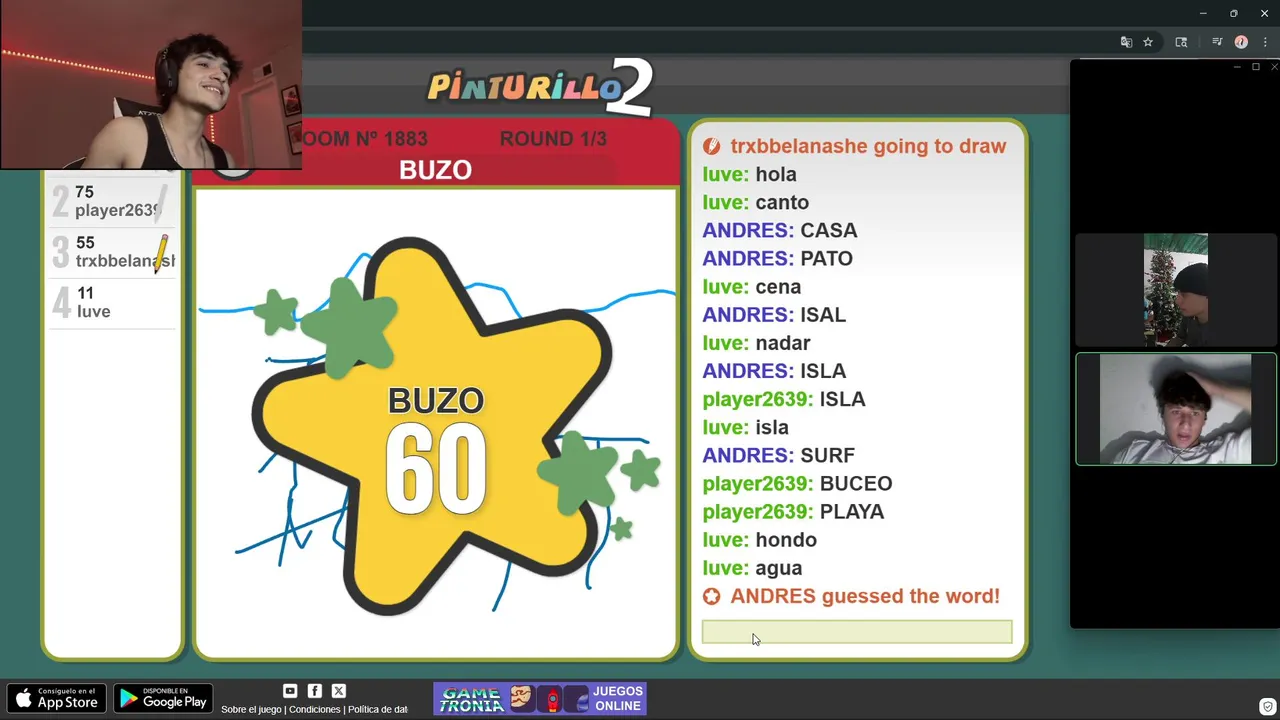Click chat message 'ANDRES: SURF'
This screenshot has height=720, width=1280.
tap(778, 455)
